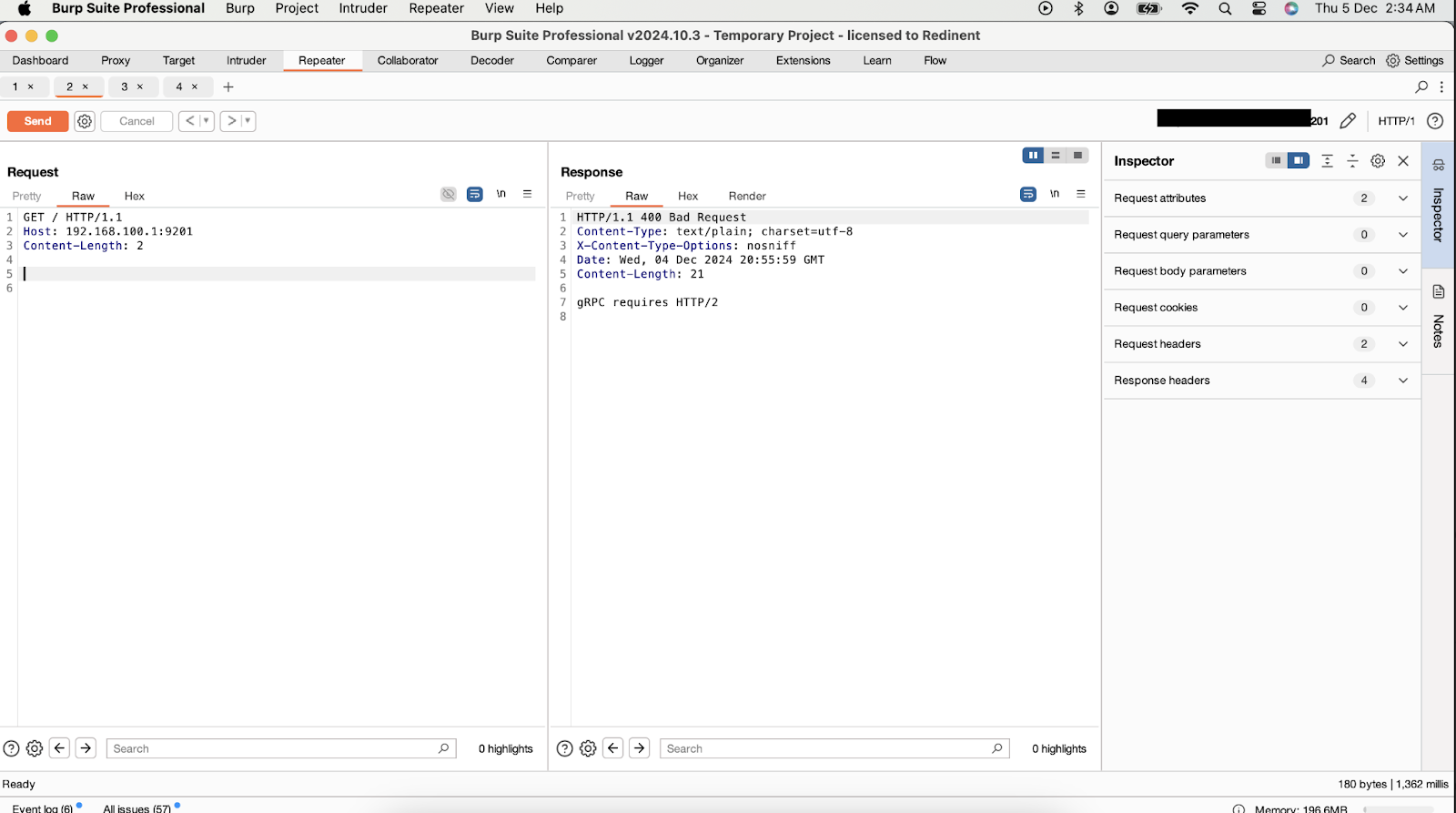Open Response search help icon
This screenshot has height=813, width=1456.
[x=564, y=748]
